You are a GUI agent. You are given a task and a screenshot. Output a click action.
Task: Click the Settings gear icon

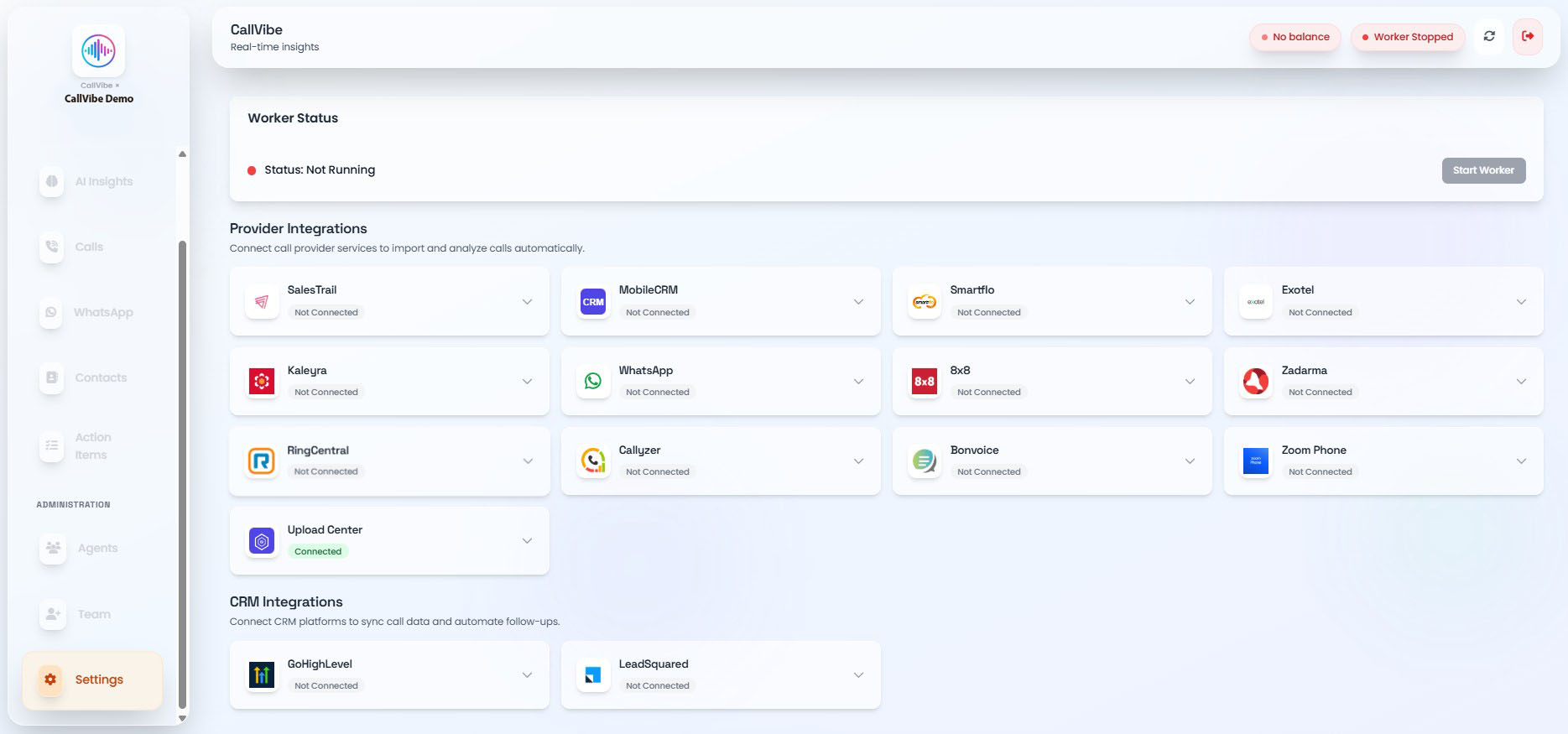coord(50,679)
